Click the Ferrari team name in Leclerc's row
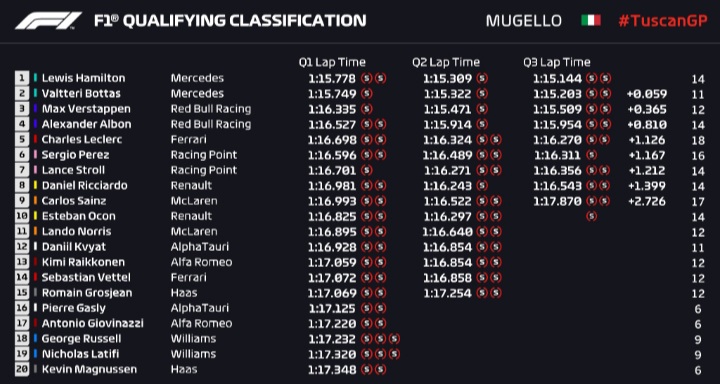 pyautogui.click(x=188, y=140)
